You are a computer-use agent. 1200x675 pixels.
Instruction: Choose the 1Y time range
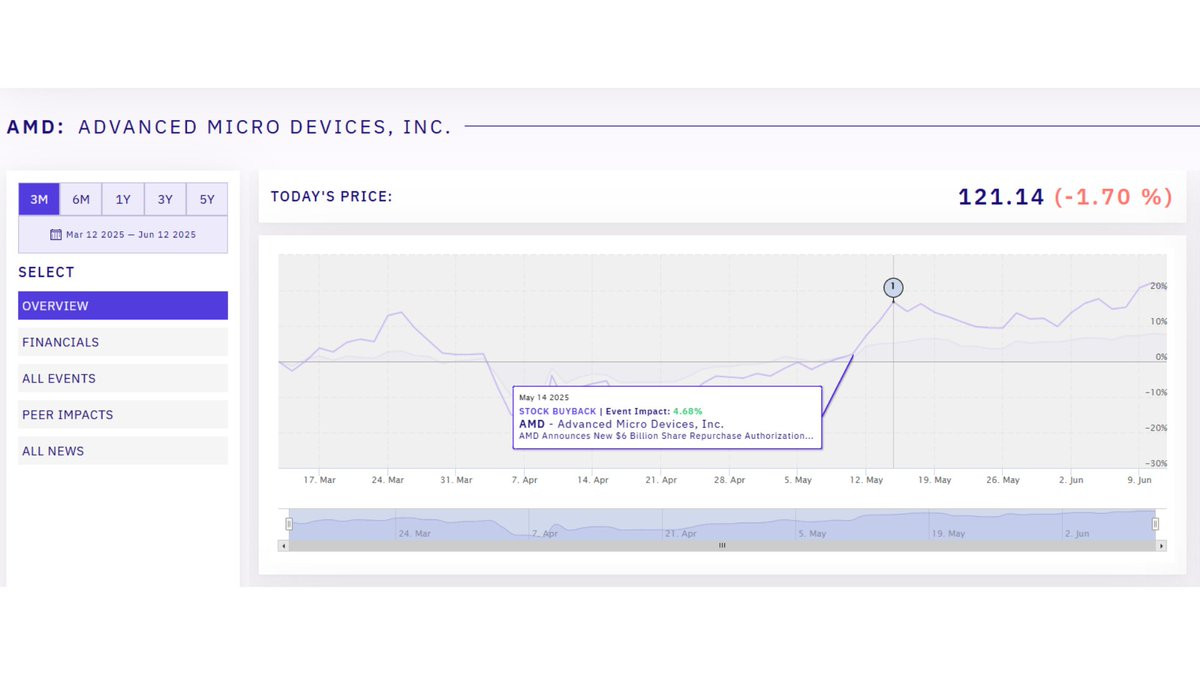pyautogui.click(x=123, y=199)
